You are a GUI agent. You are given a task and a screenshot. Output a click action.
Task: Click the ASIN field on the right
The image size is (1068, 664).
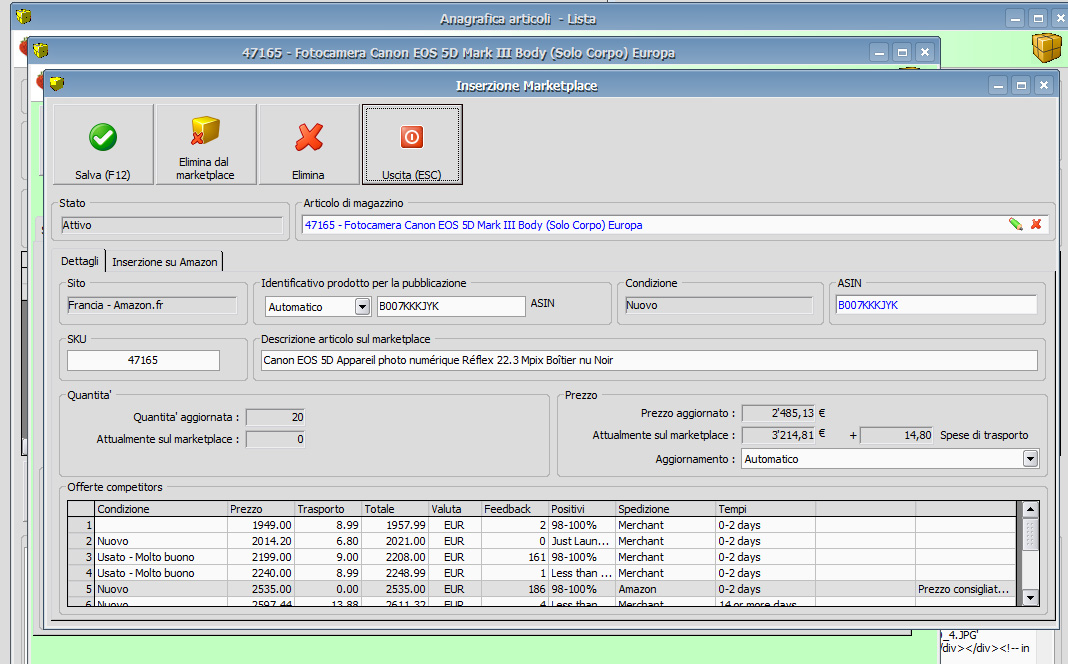tap(935, 305)
